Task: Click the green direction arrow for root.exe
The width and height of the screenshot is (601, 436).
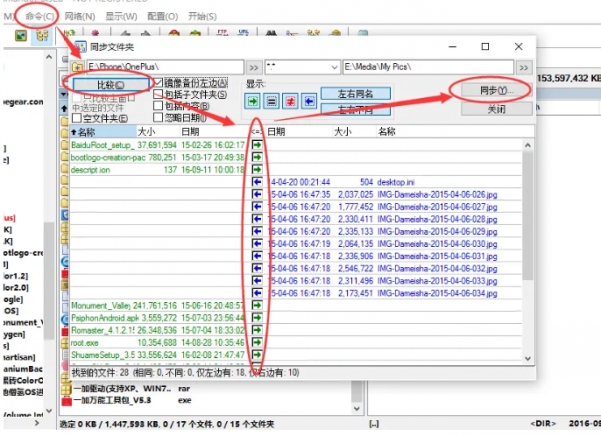Action: point(257,342)
